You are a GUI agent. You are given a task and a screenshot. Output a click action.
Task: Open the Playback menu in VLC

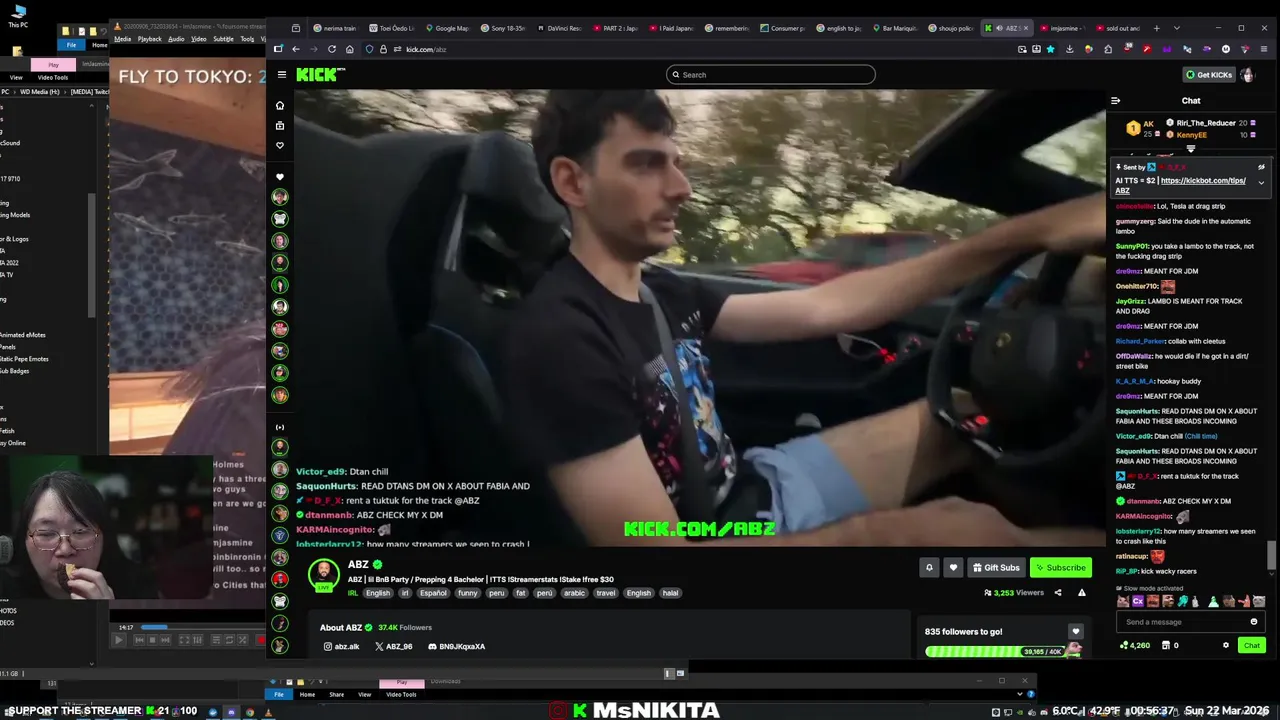tap(149, 39)
